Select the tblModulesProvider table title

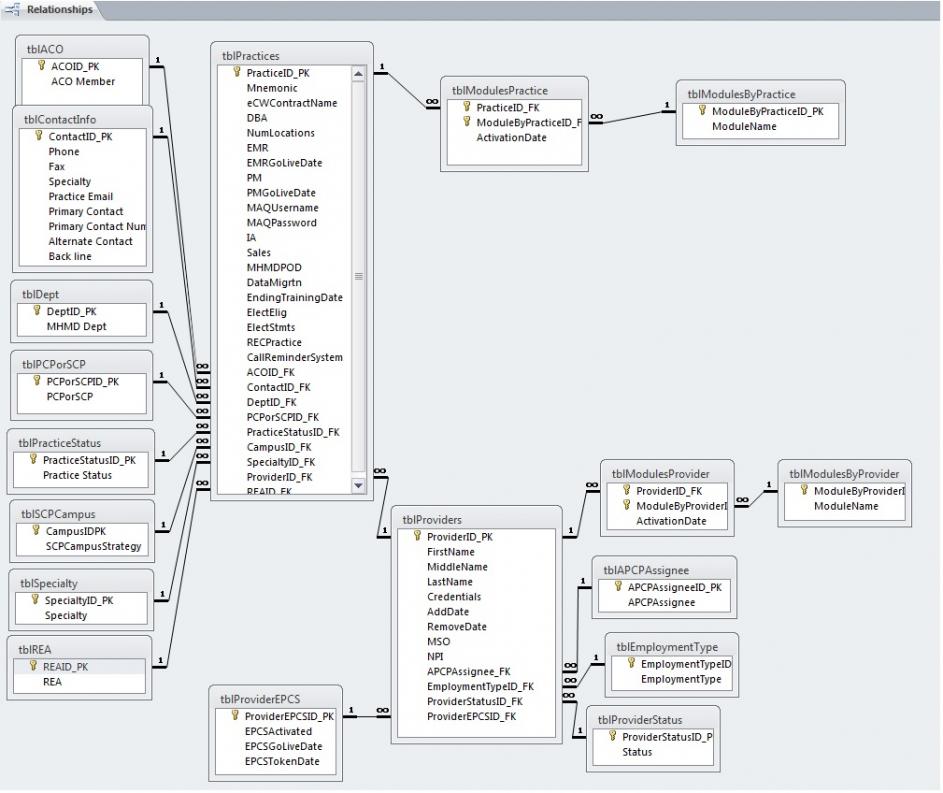[661, 474]
